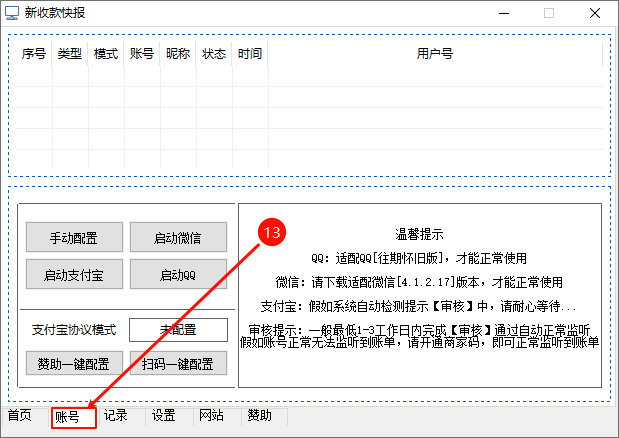Launch Alipay with the 启动支付宝 button

coord(74,275)
